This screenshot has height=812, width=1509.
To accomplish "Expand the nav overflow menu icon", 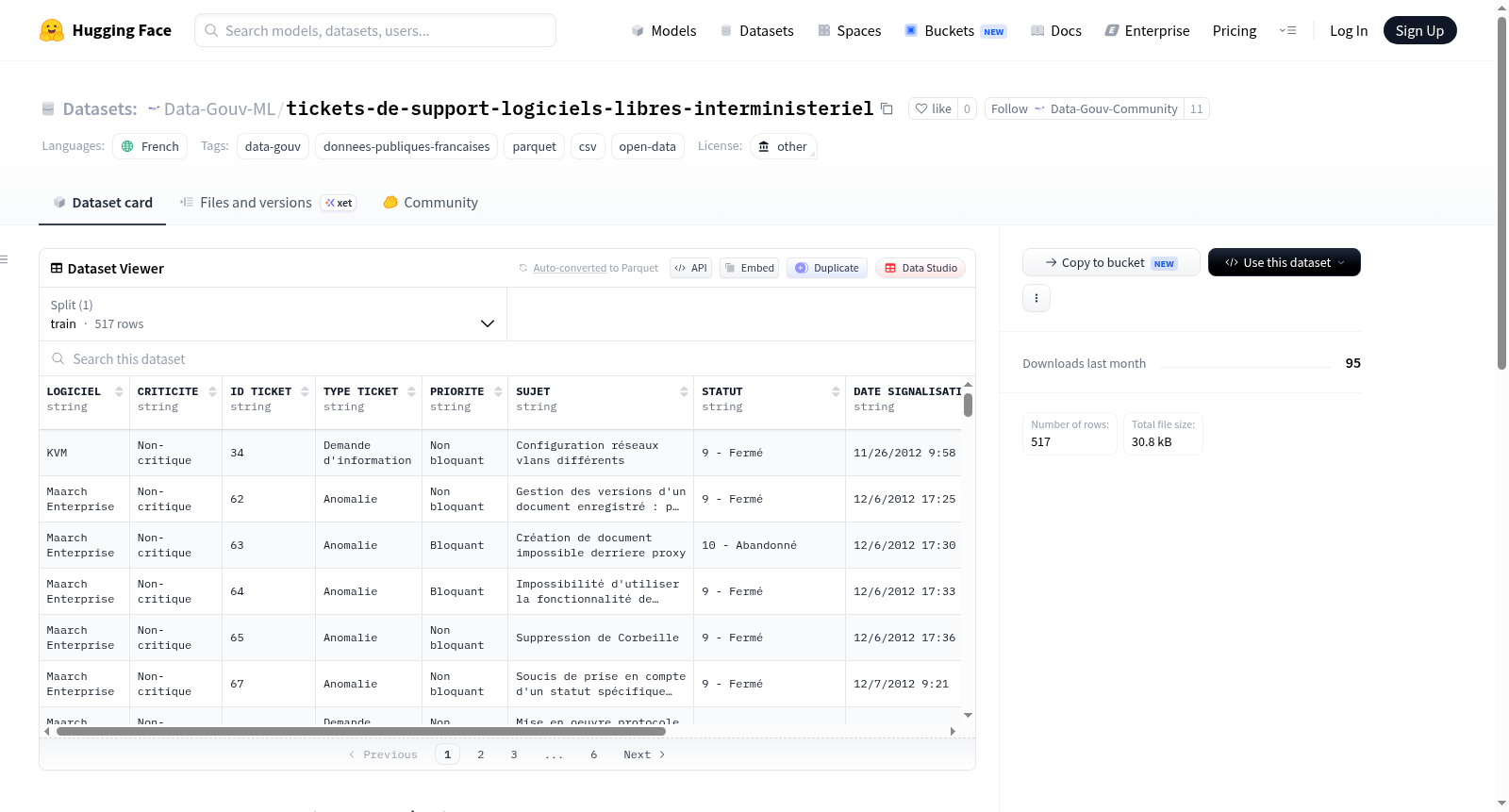I will pos(1287,30).
